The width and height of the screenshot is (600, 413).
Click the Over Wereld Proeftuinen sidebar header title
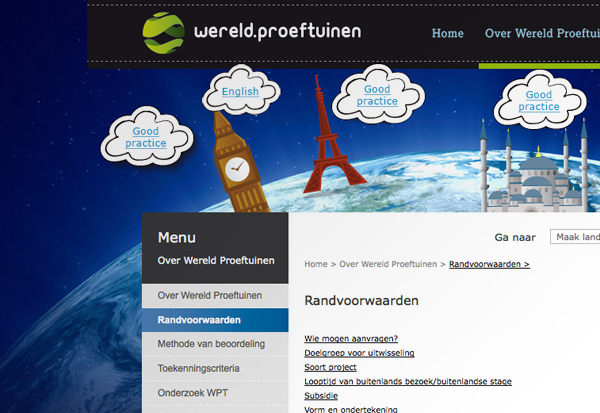[216, 261]
